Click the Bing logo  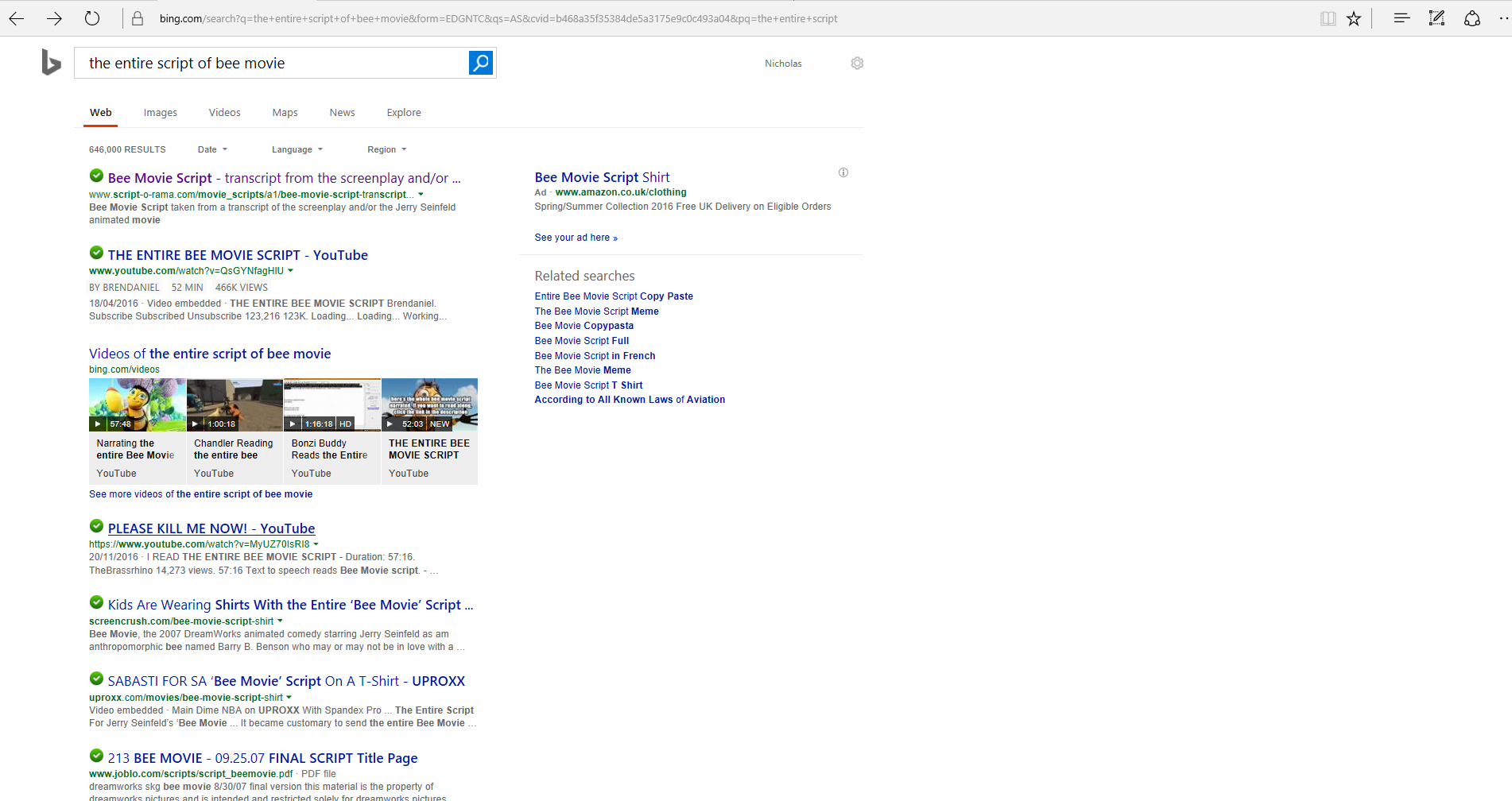pyautogui.click(x=51, y=62)
